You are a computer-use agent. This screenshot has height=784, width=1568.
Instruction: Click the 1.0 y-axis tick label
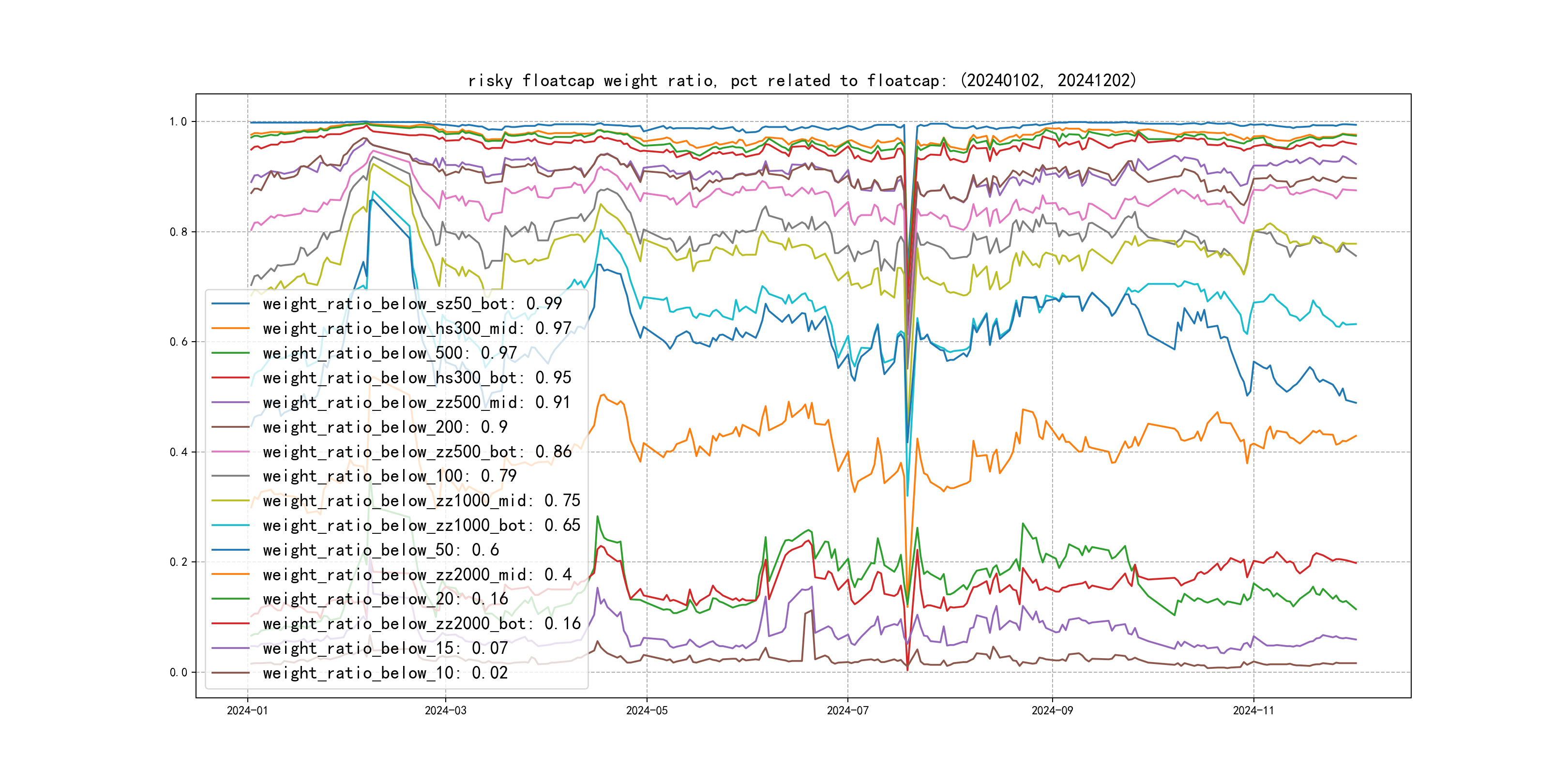click(178, 122)
